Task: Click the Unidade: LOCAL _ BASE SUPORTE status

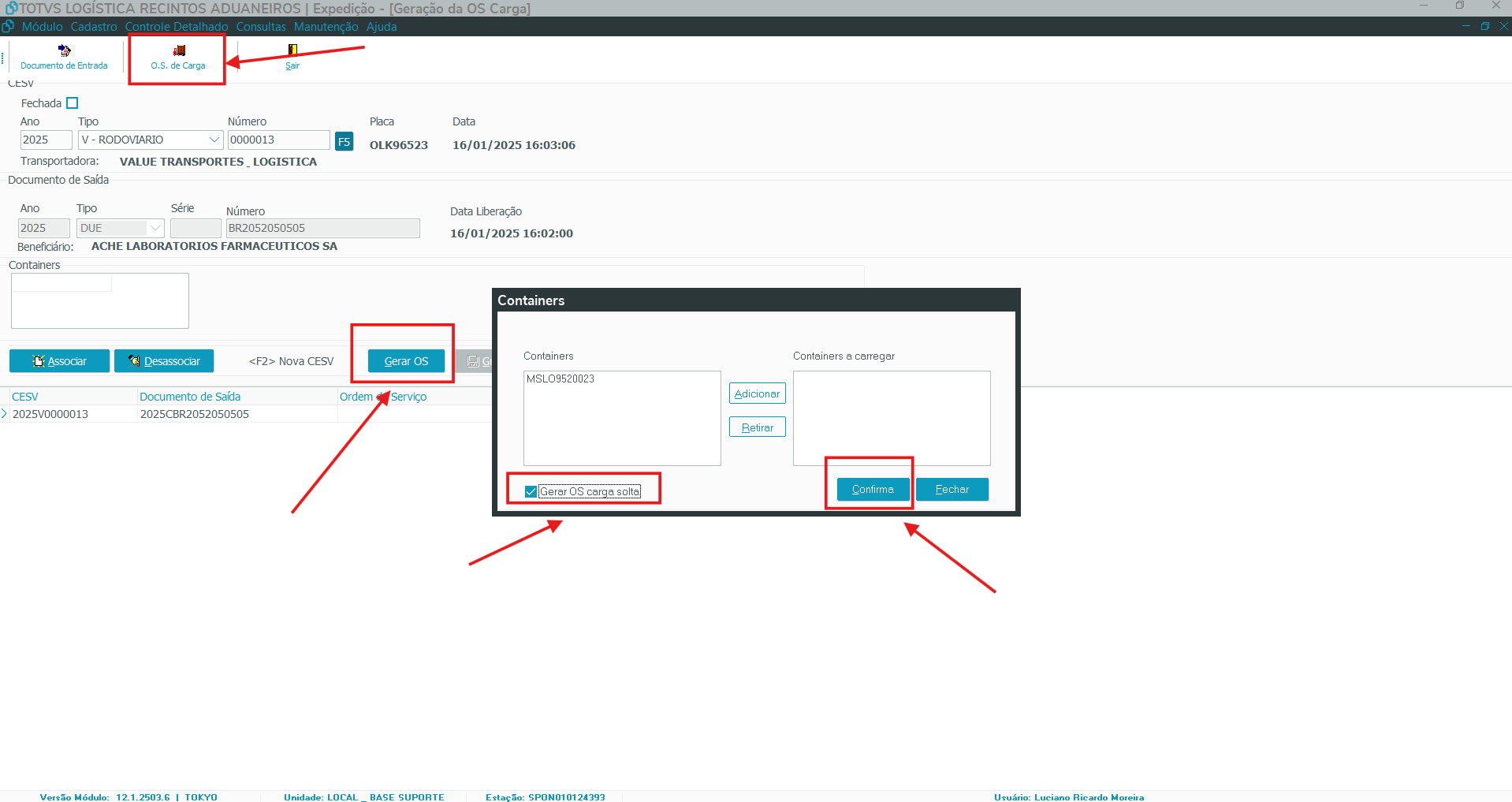Action: (364, 796)
